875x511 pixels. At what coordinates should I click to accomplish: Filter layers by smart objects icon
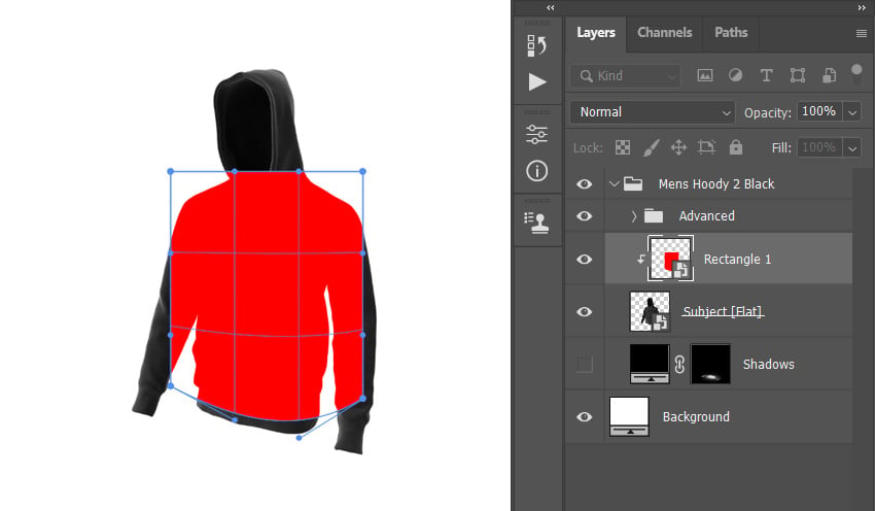tap(829, 75)
